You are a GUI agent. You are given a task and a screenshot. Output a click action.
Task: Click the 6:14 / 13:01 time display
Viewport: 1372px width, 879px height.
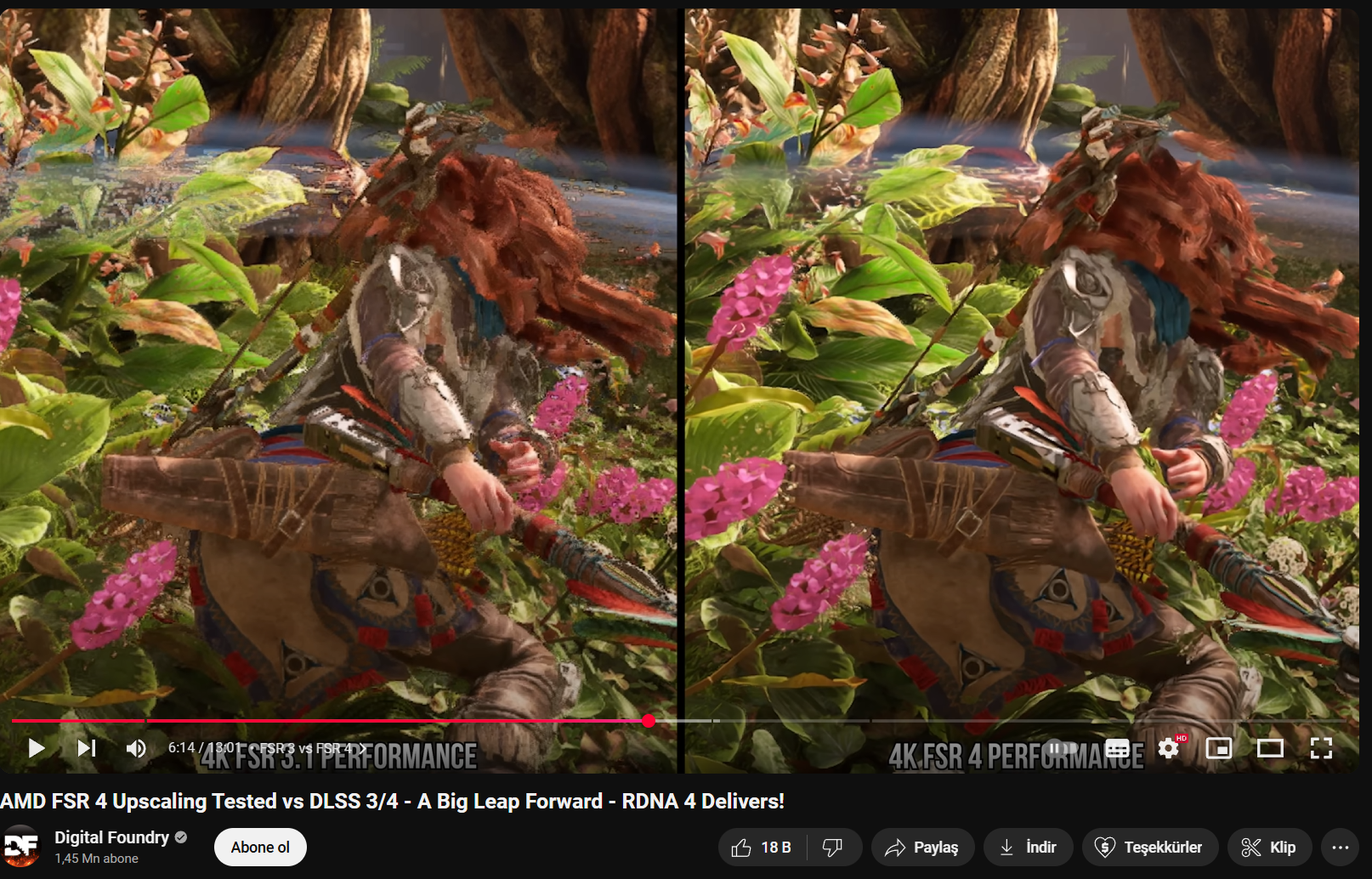point(204,748)
